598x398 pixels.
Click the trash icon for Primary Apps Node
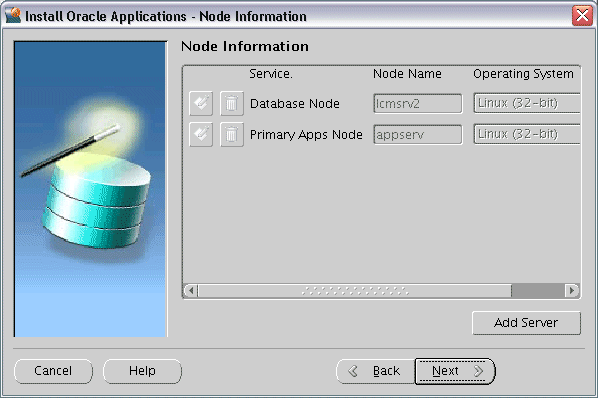pos(231,135)
